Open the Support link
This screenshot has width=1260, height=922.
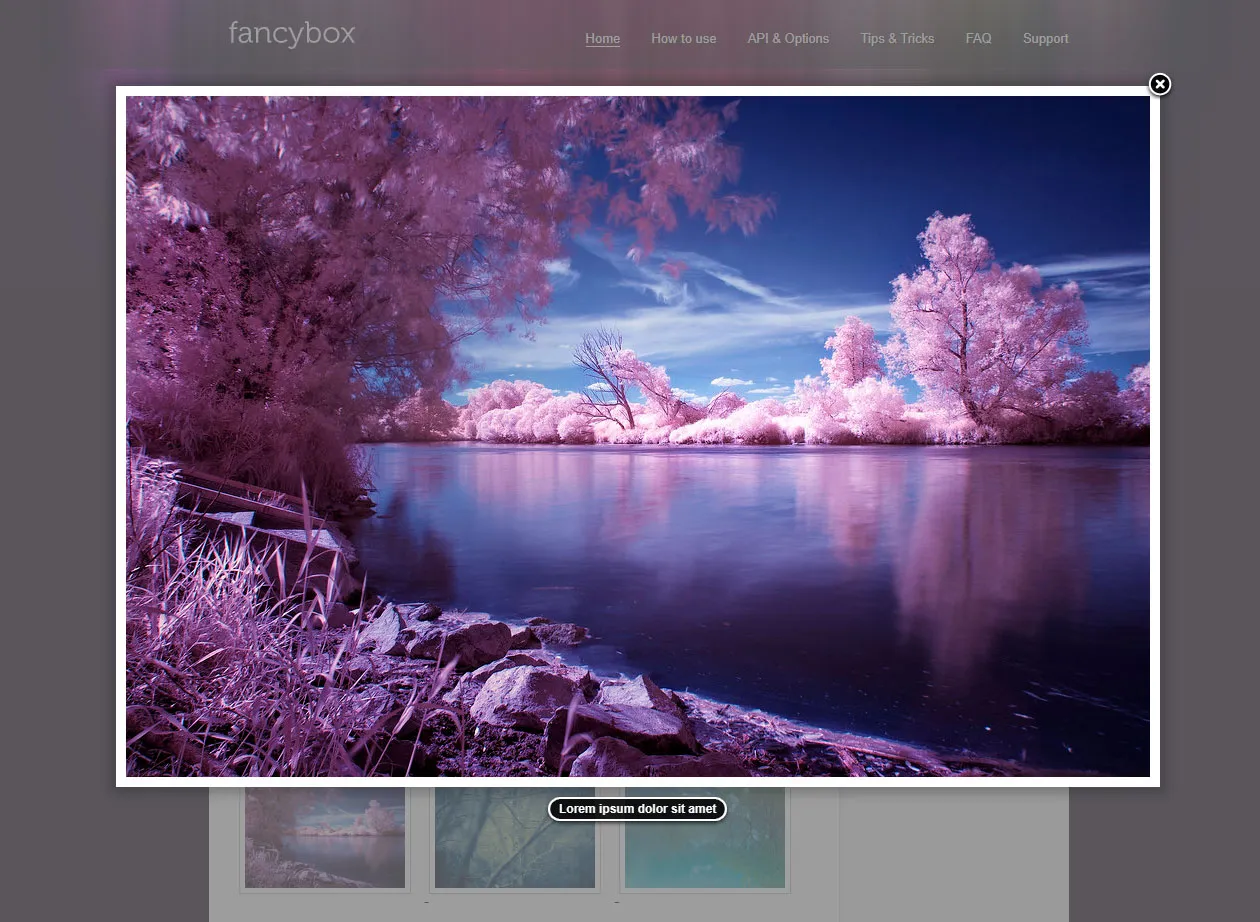point(1045,39)
